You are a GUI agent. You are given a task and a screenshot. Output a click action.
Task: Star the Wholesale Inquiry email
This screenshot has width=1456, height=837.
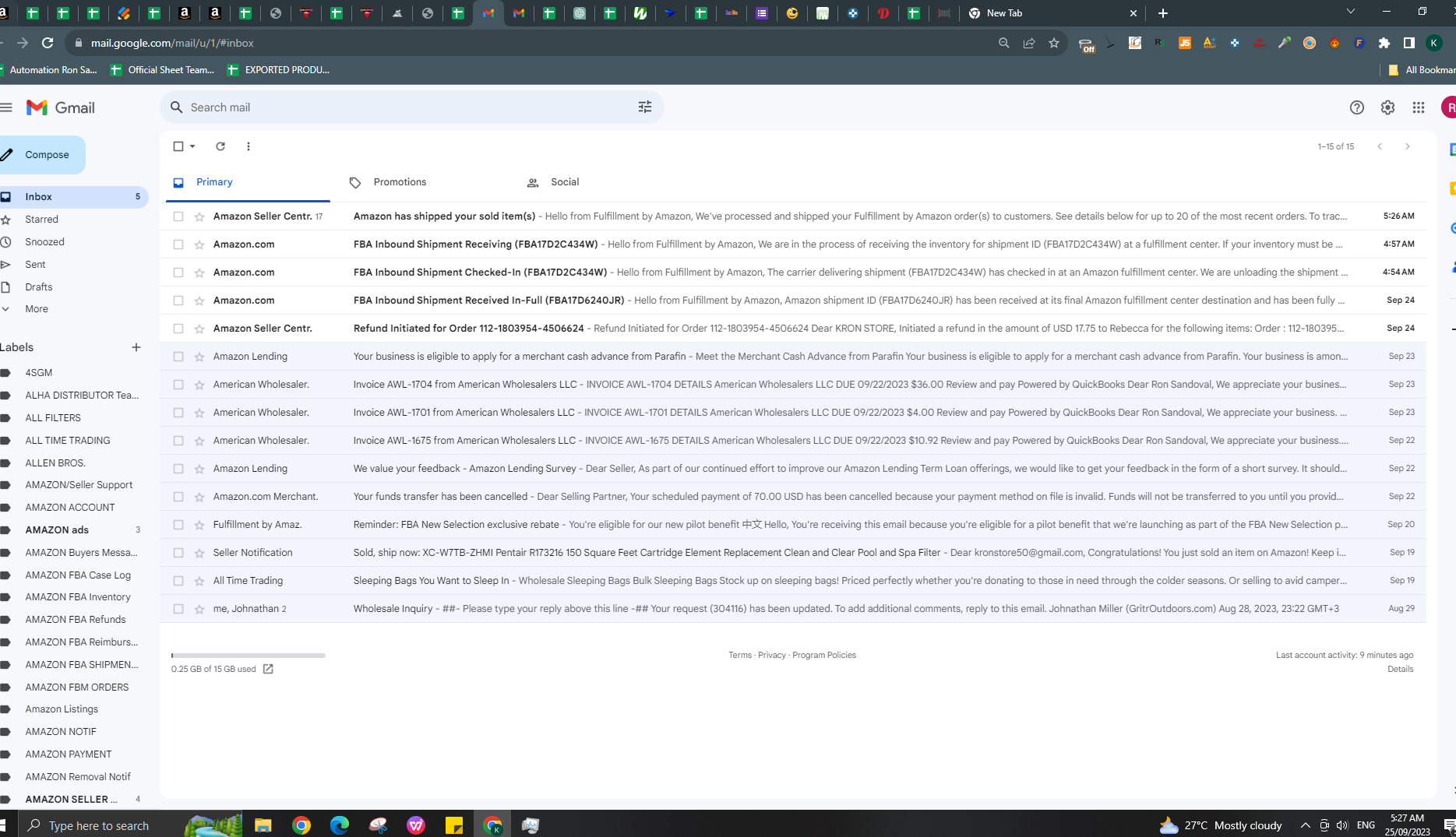199,609
